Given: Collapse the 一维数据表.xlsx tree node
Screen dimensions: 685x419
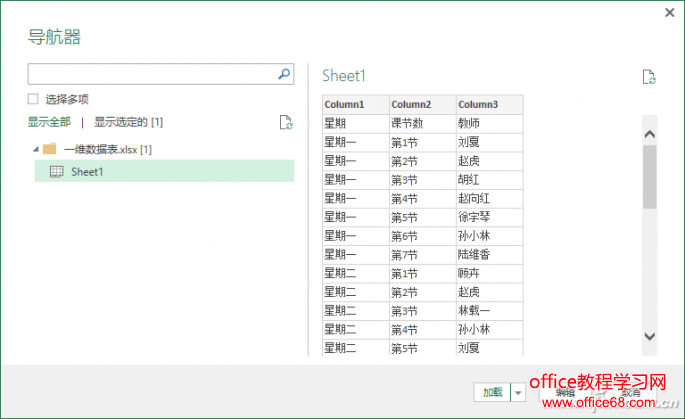Looking at the screenshot, I should point(36,149).
